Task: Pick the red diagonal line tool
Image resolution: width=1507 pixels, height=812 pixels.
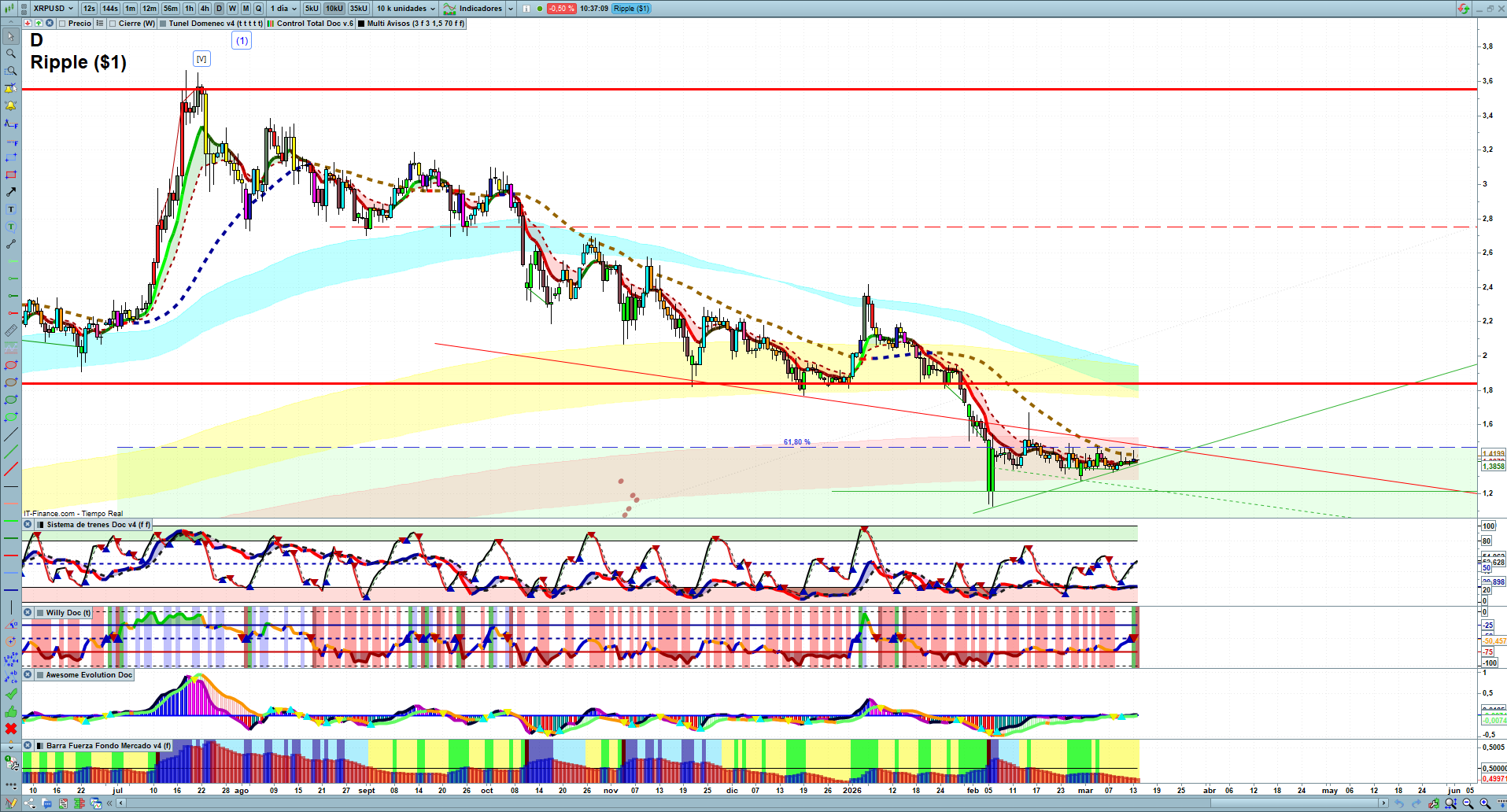Action: [11, 470]
